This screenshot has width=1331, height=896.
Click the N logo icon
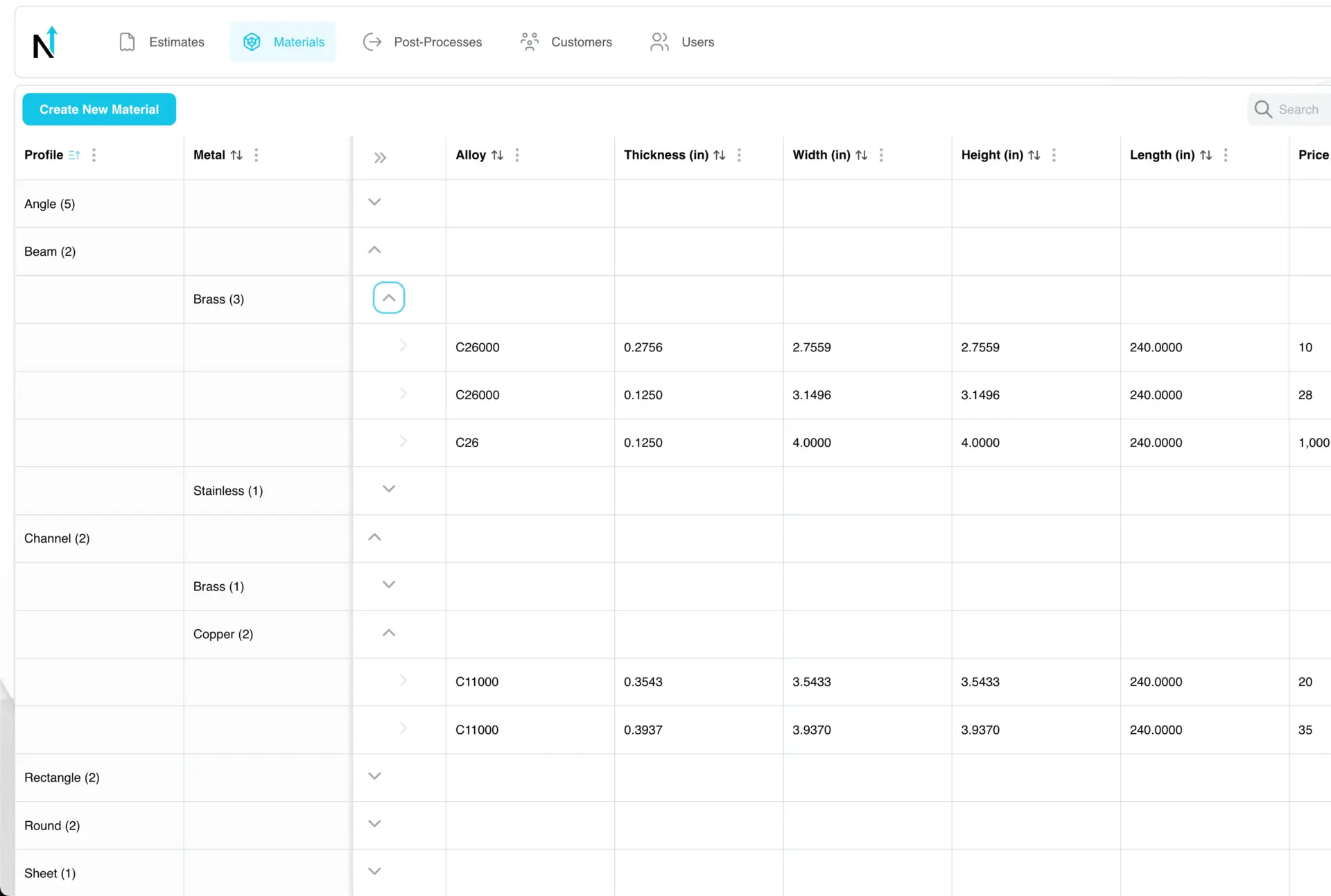(x=45, y=42)
